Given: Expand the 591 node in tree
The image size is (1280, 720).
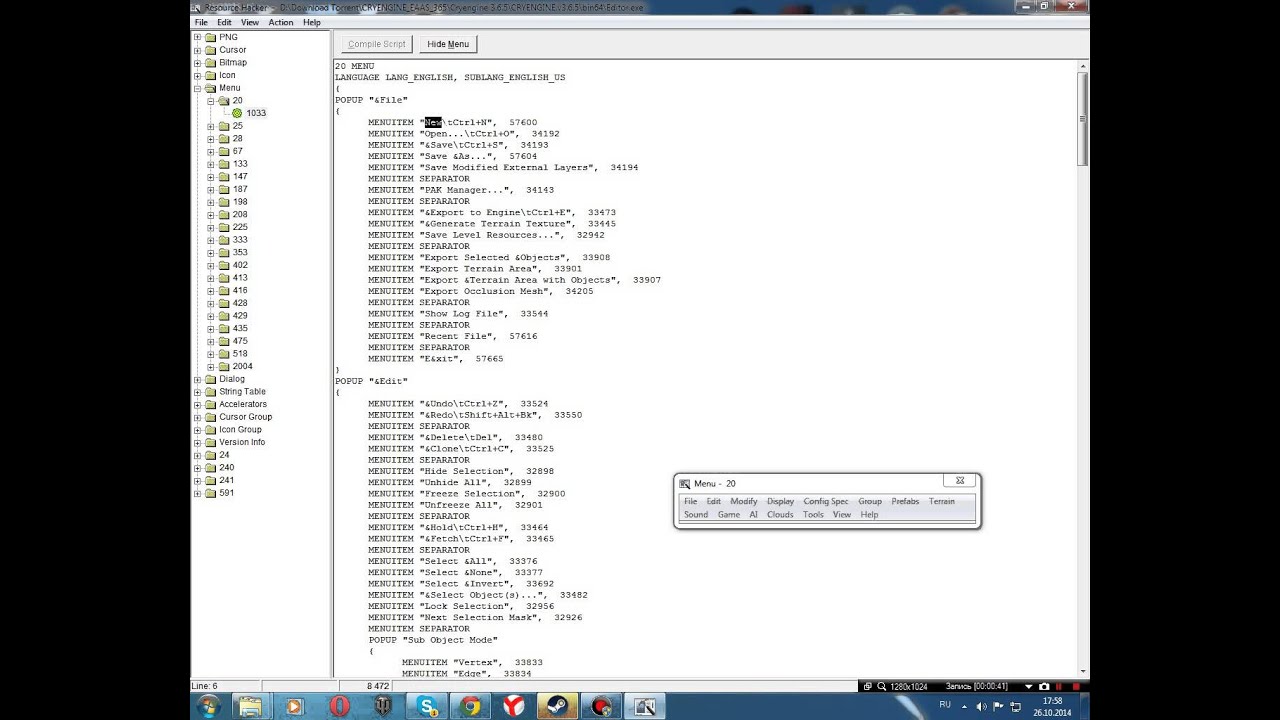Looking at the screenshot, I should coord(198,493).
